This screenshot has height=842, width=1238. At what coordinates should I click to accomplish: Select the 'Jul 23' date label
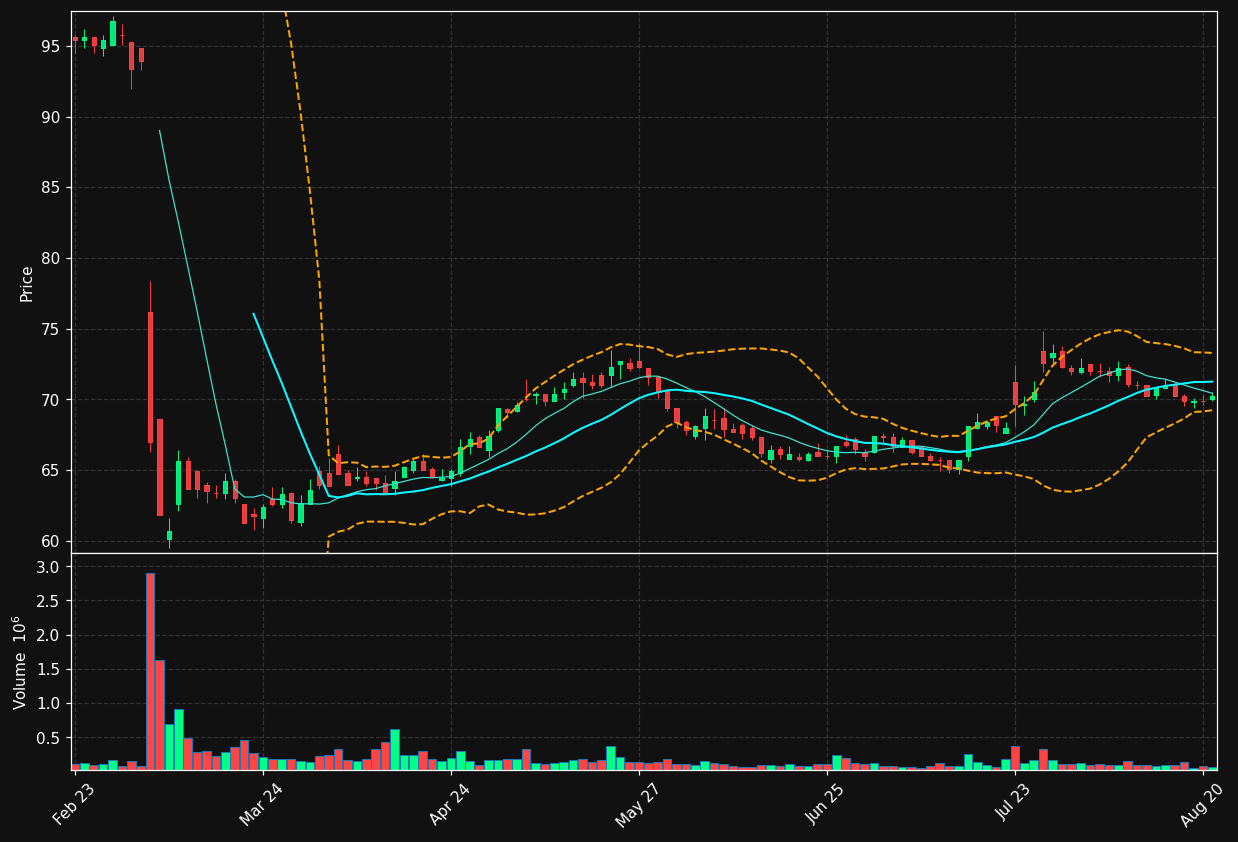coord(1014,804)
